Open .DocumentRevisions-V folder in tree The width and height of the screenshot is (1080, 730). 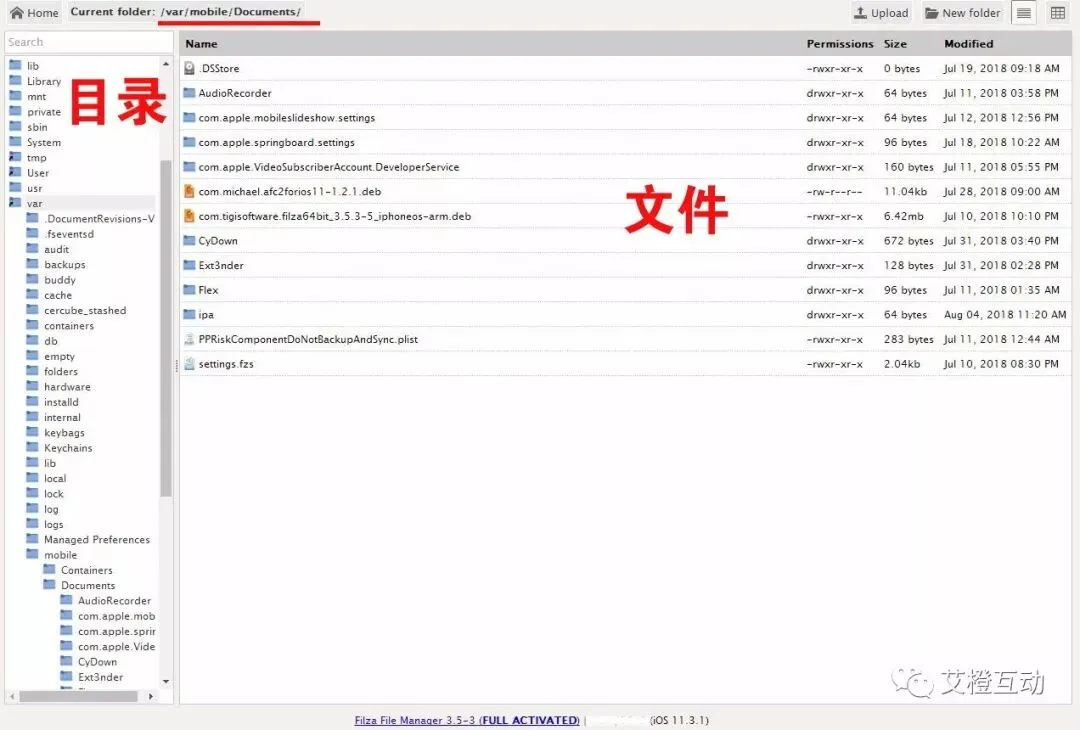click(x=99, y=219)
